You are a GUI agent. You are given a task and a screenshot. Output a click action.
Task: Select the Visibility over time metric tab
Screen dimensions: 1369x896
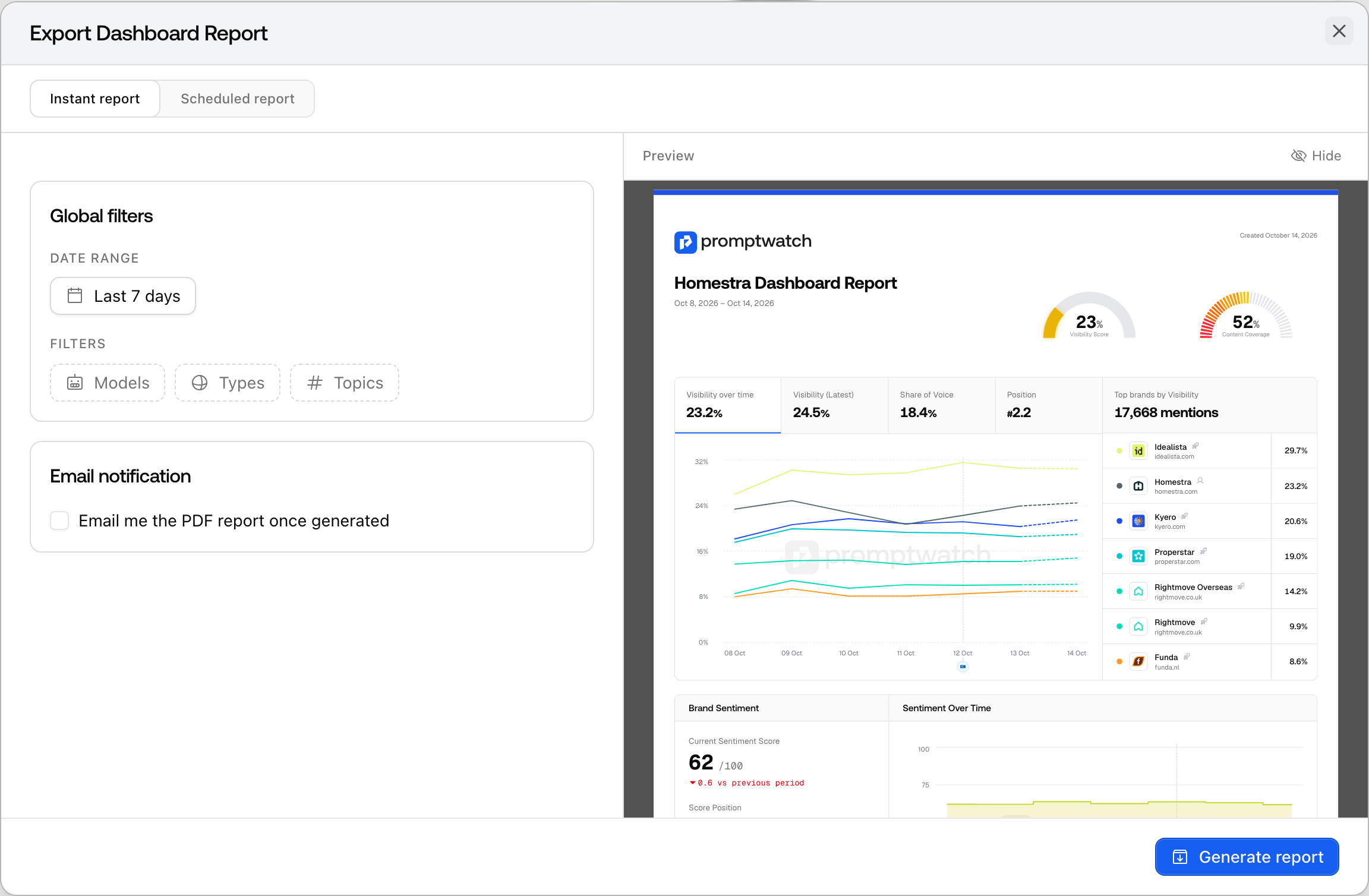click(x=728, y=405)
